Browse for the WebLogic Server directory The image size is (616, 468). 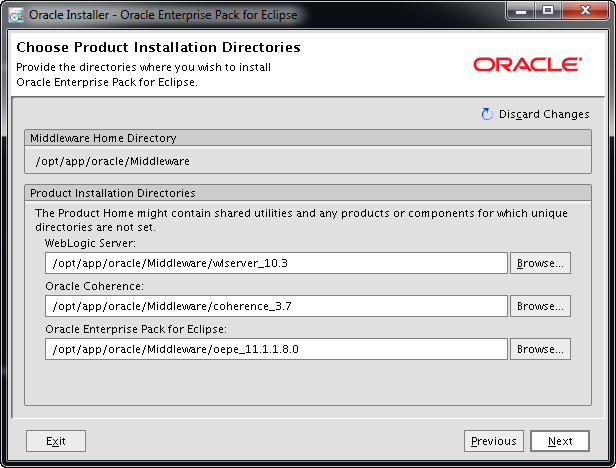[540, 263]
